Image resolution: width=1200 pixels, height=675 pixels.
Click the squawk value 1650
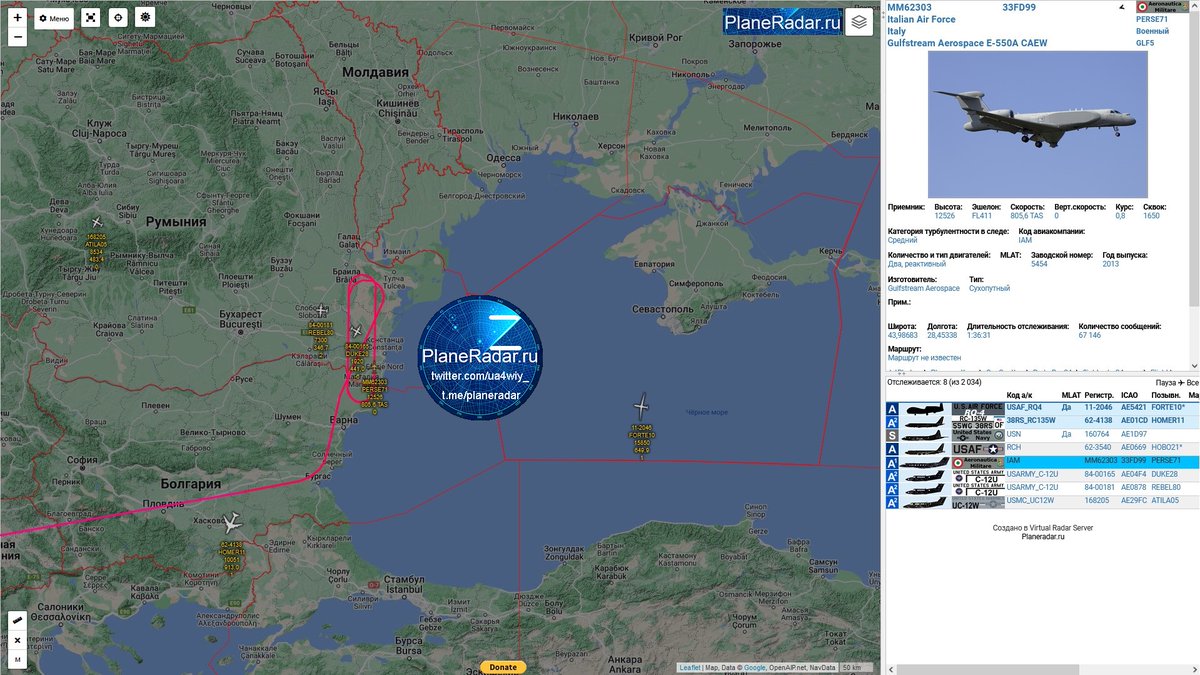click(x=1151, y=216)
